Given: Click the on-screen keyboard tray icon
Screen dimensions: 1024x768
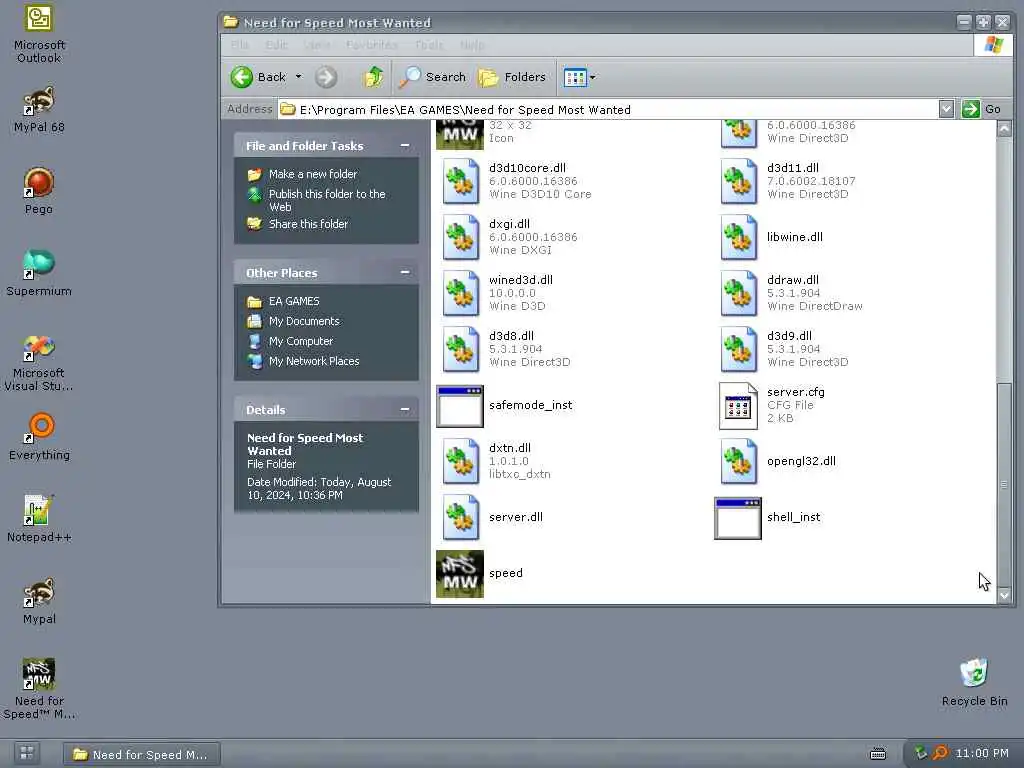Looking at the screenshot, I should click(878, 754).
